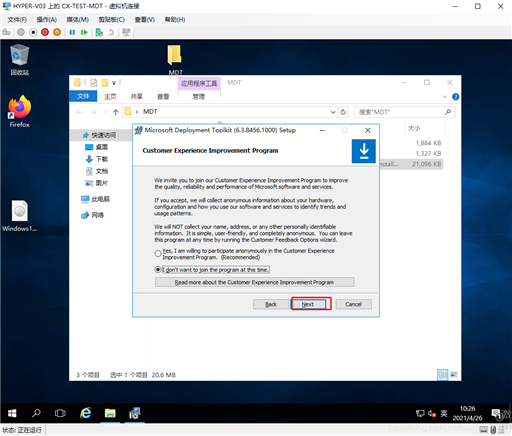Screen dimensions: 512x436
Task: Open the Explorer help question mark icon
Action: point(455,97)
